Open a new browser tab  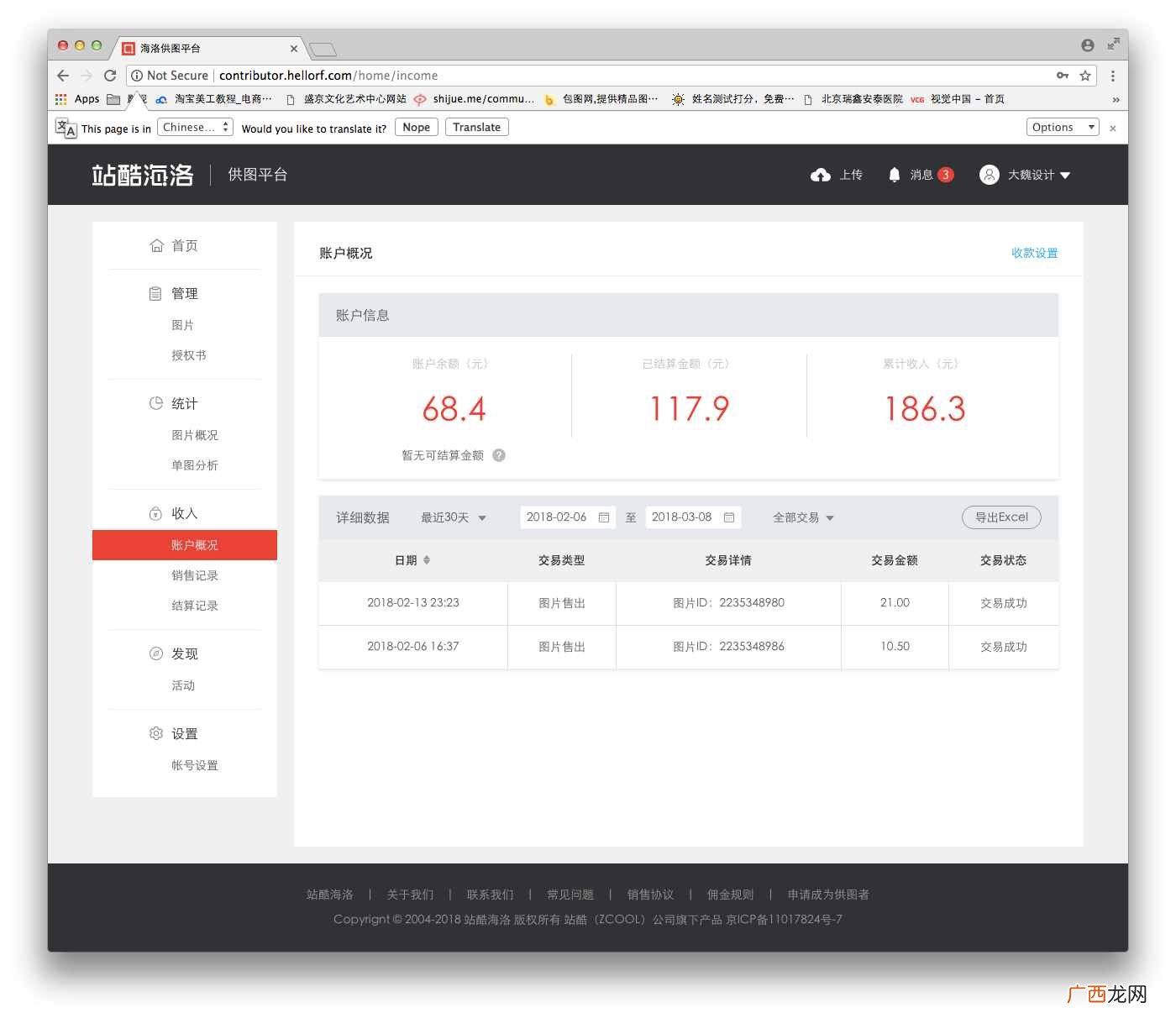tap(323, 49)
